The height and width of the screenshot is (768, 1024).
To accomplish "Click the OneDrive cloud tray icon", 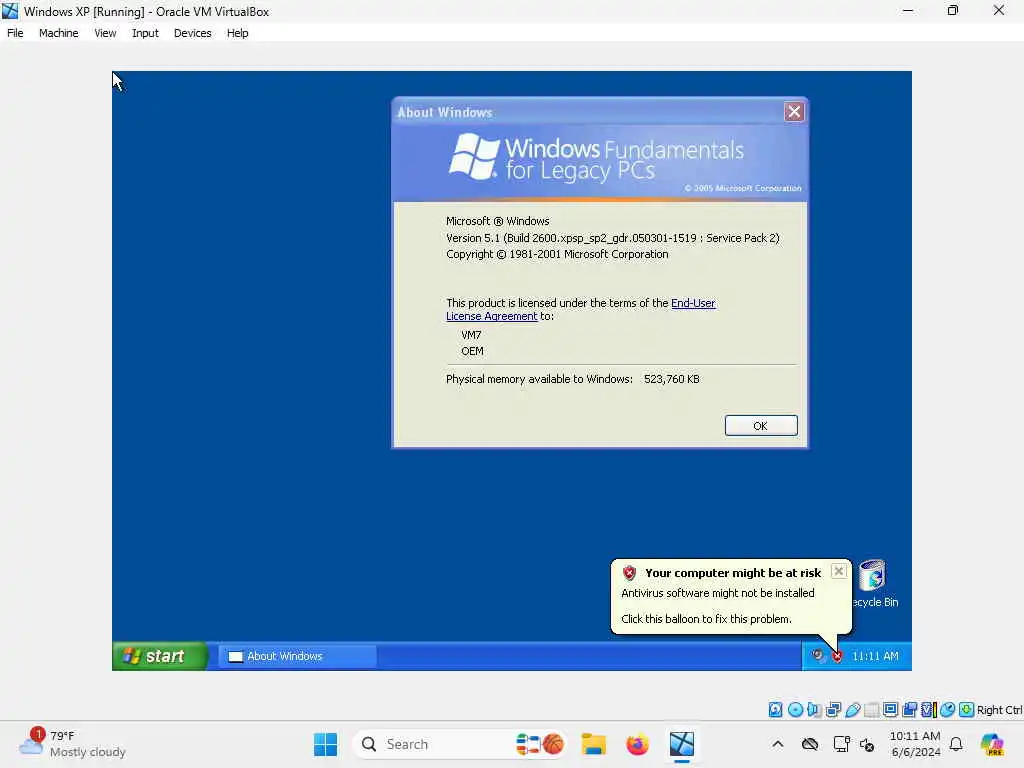I will coord(810,744).
